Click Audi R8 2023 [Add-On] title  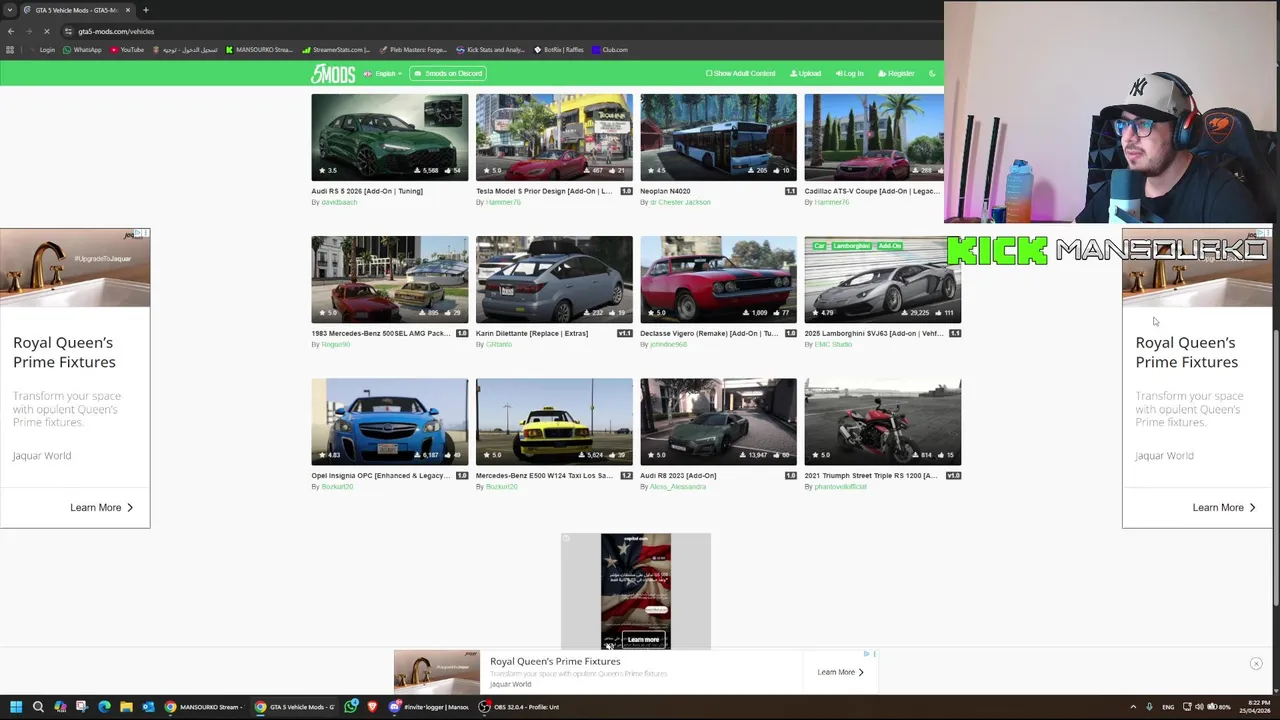(678, 475)
